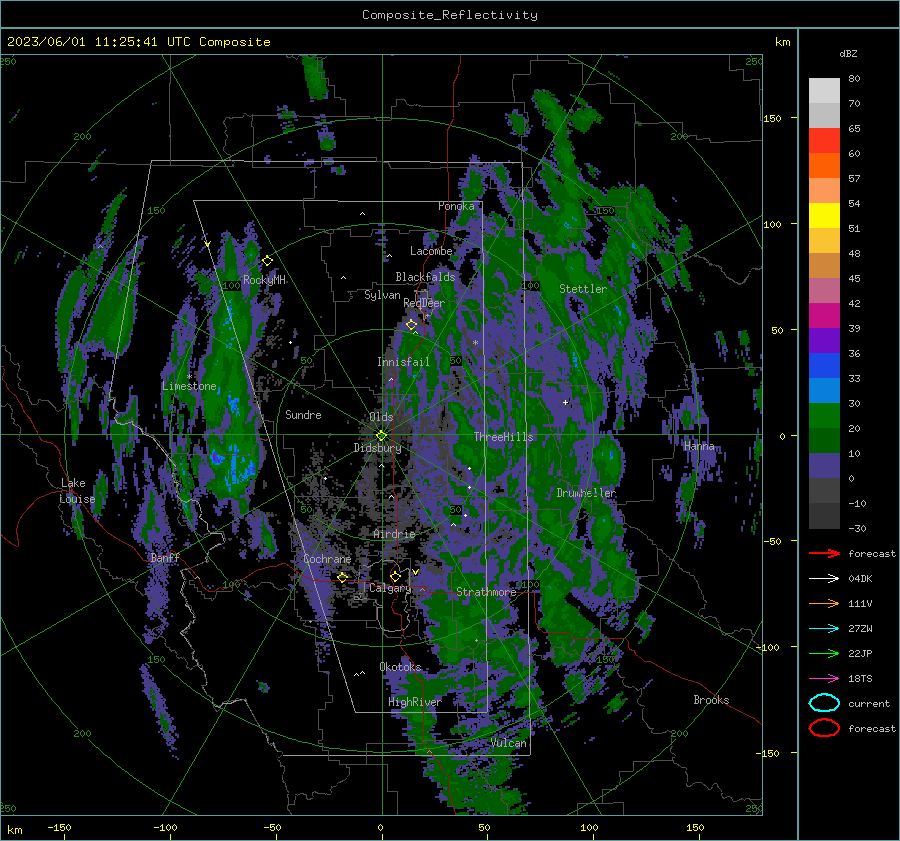Click the Blackfalds city label
900x841 pixels.
[x=425, y=277]
